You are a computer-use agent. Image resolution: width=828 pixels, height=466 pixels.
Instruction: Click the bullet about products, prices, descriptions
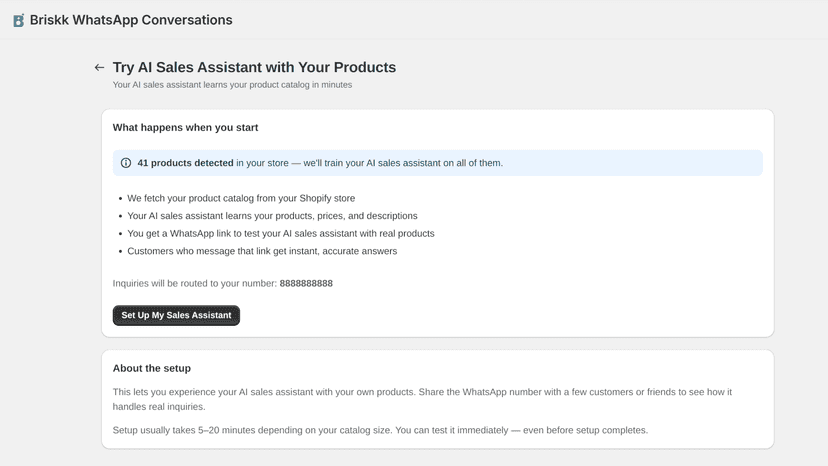272,216
